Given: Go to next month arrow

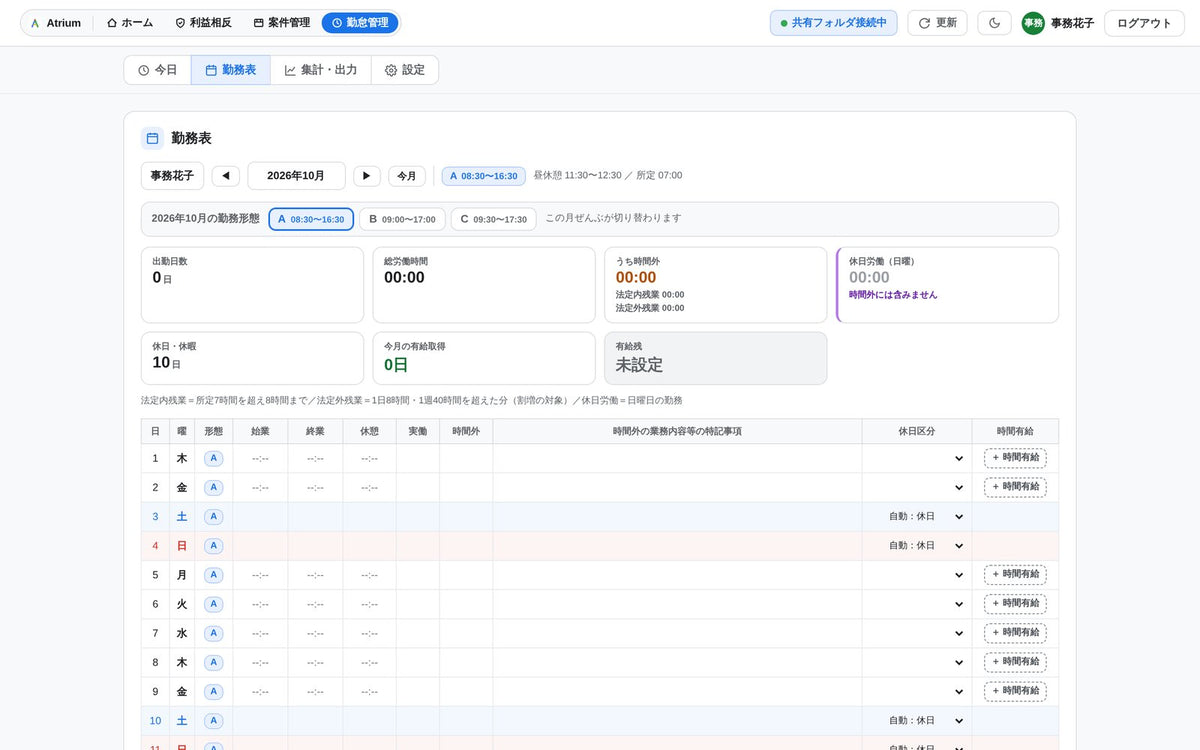Looking at the screenshot, I should point(367,176).
